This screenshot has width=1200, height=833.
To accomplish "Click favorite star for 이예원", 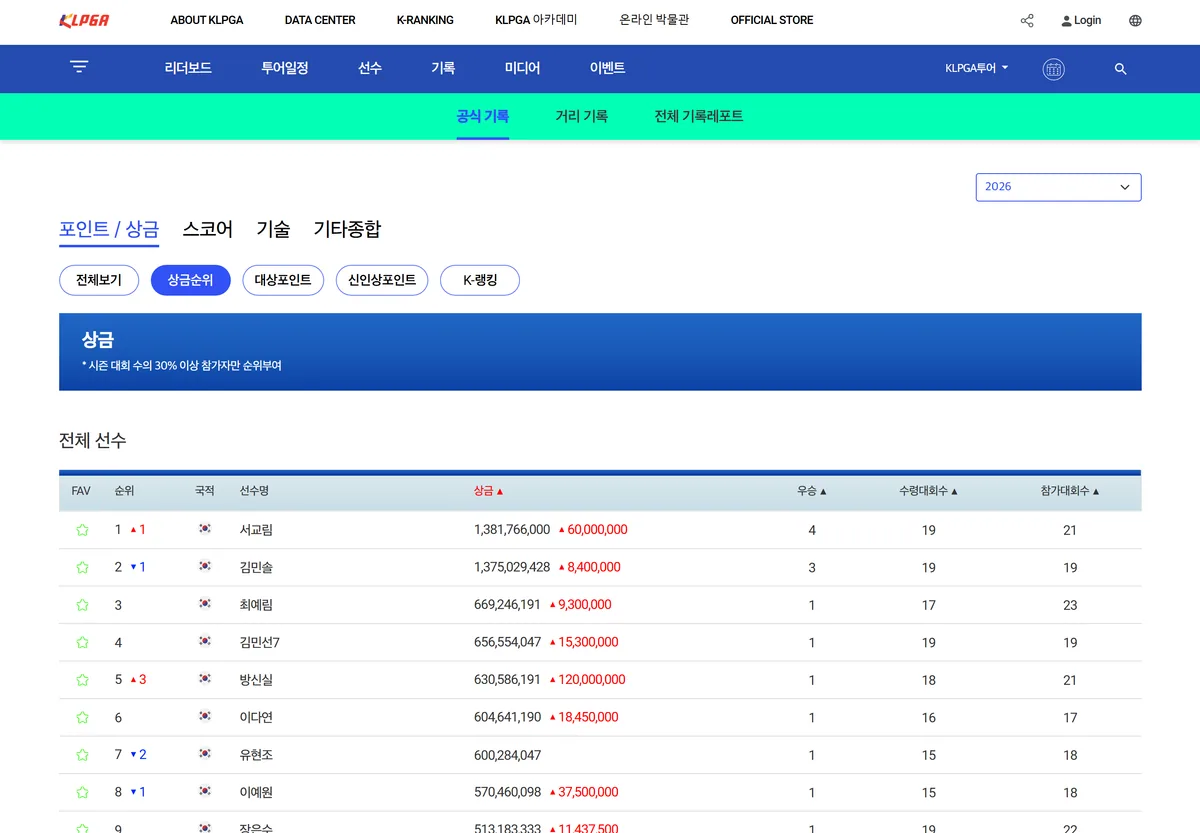I will [x=82, y=792].
